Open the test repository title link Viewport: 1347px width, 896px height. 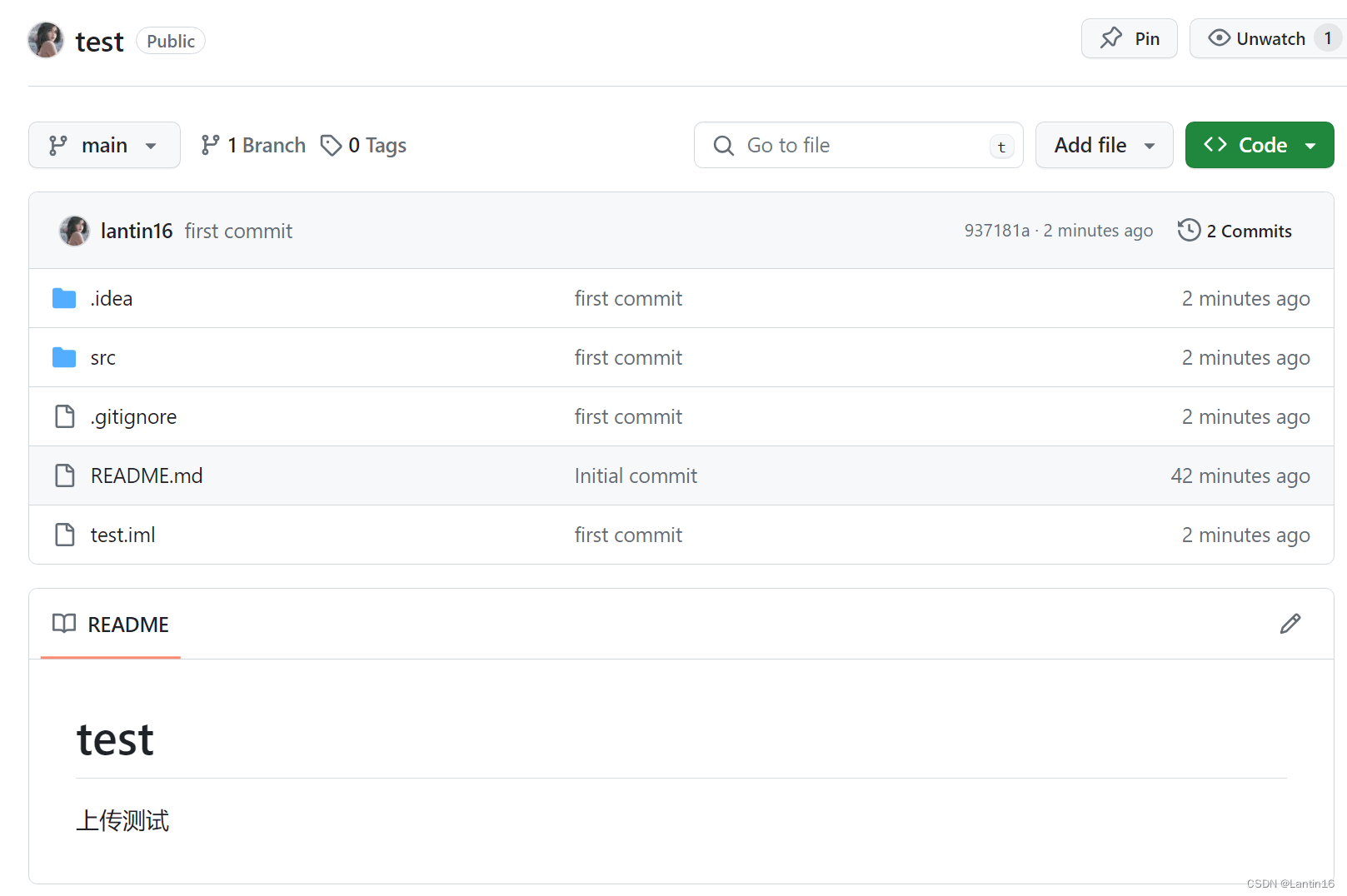tap(99, 42)
